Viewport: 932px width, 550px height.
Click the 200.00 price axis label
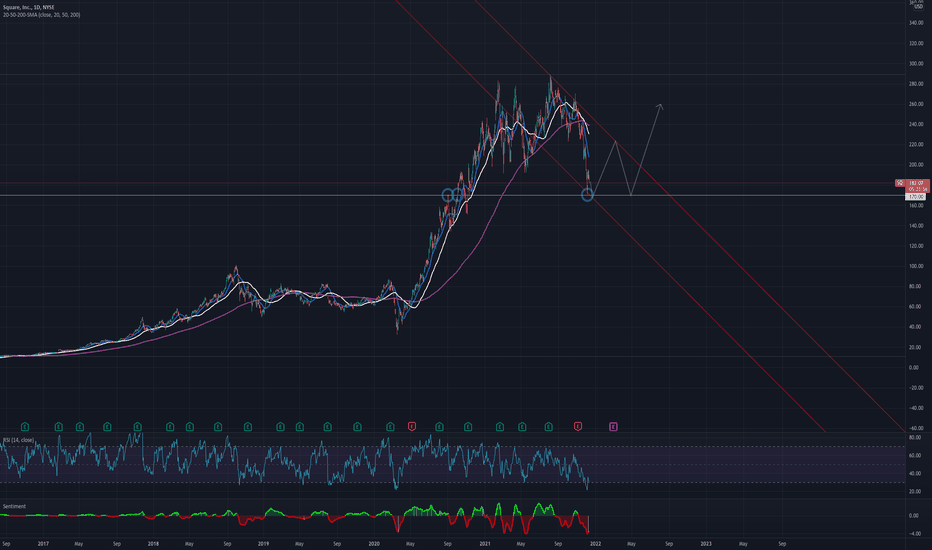[916, 165]
